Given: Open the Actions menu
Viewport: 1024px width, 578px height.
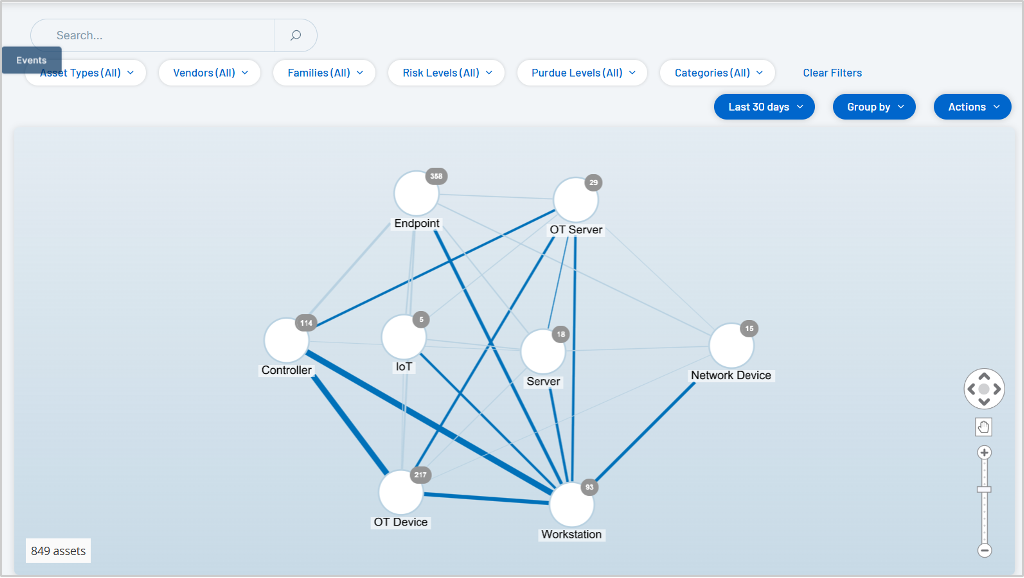Looking at the screenshot, I should point(973,107).
